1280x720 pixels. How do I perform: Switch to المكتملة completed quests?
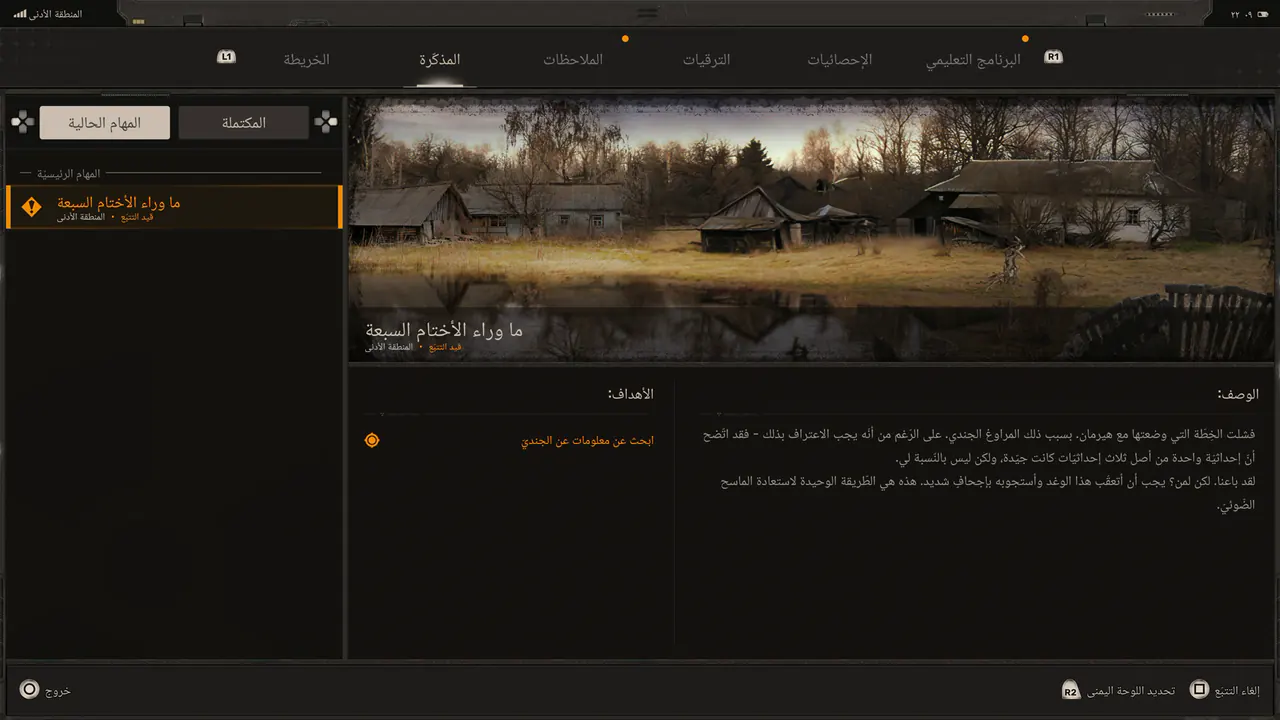click(243, 123)
